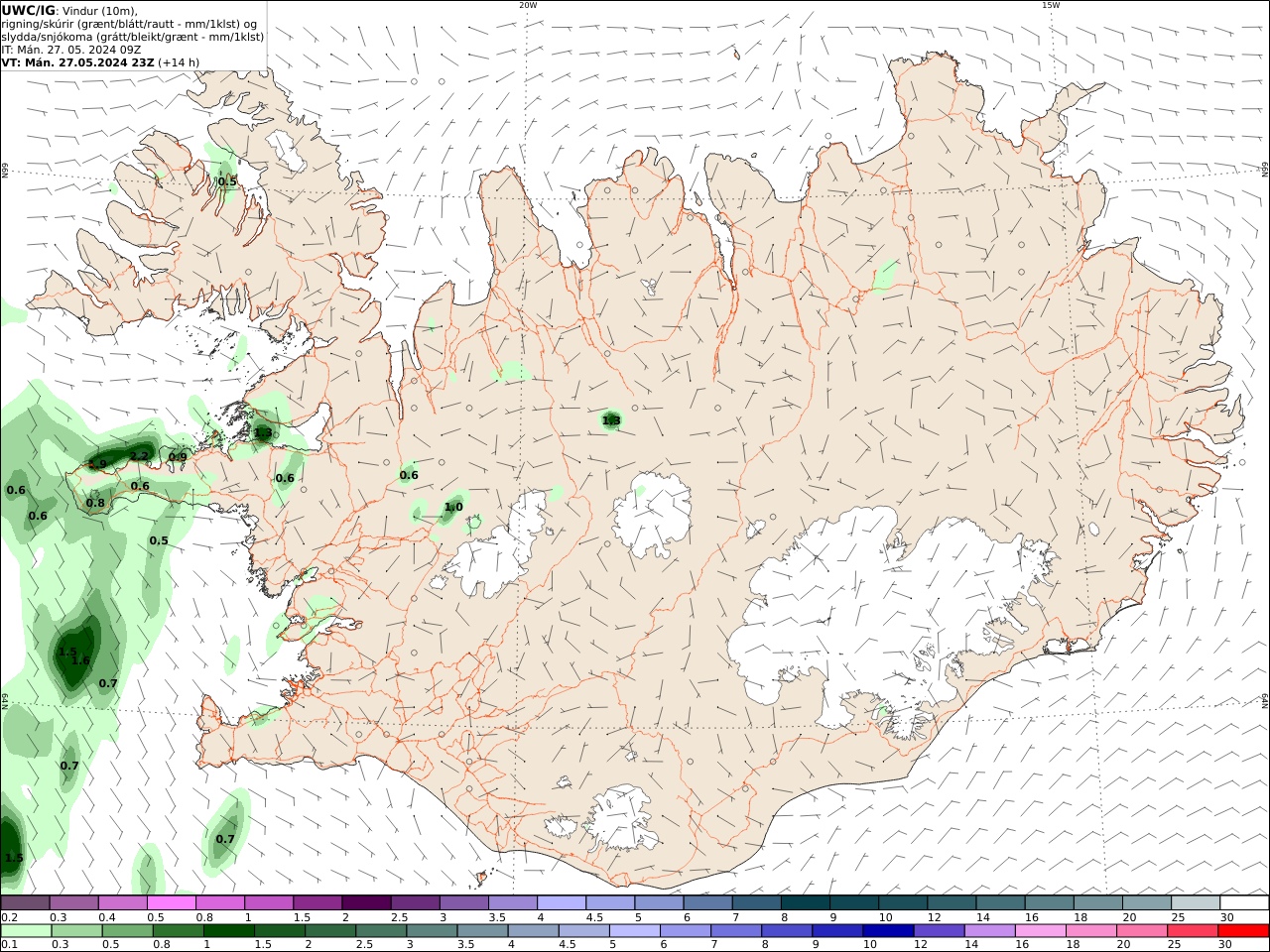
Task: Click the slydda/snjókoma legend description line
Action: point(133,37)
